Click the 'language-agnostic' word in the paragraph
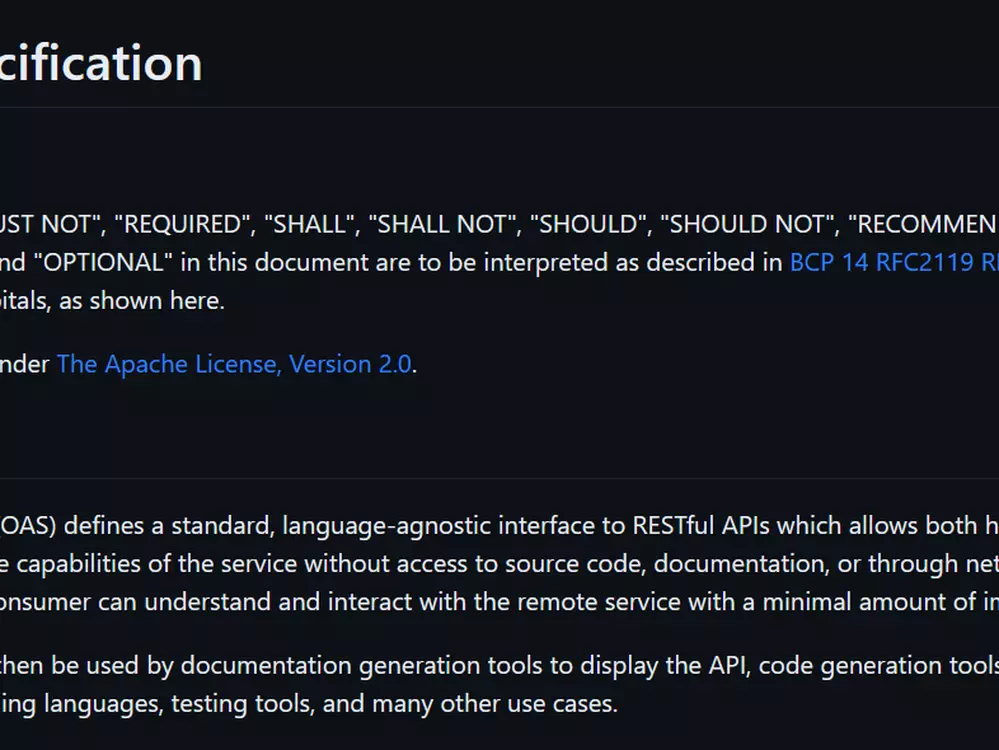 point(387,526)
